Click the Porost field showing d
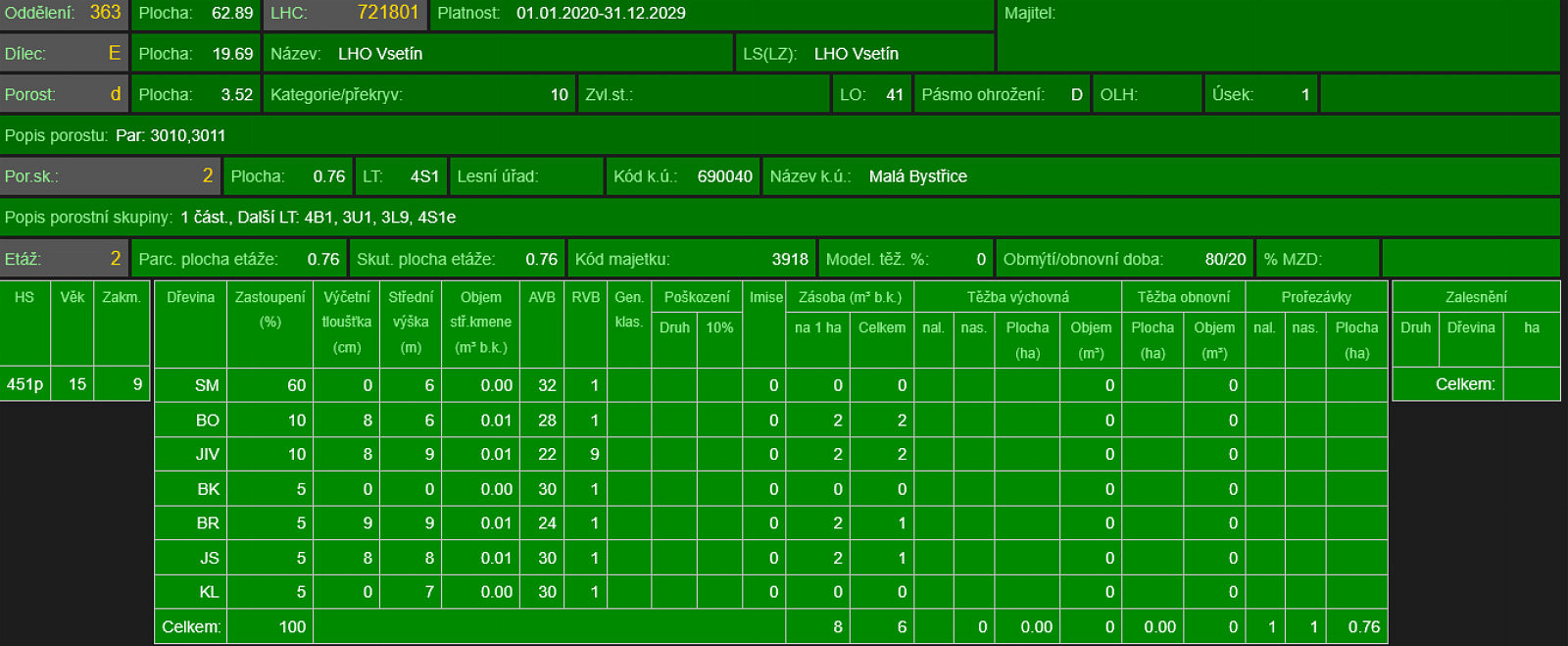The image size is (1568, 646). [65, 94]
